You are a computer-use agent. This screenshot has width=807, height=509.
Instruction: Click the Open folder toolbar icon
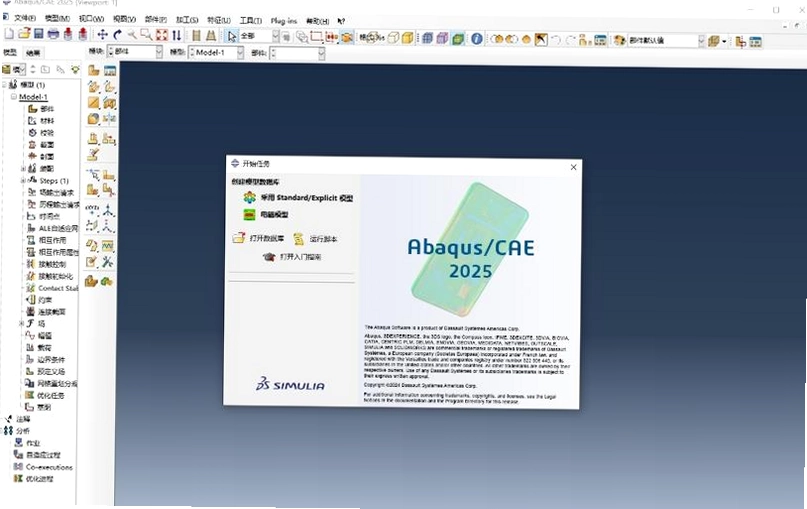(24, 34)
